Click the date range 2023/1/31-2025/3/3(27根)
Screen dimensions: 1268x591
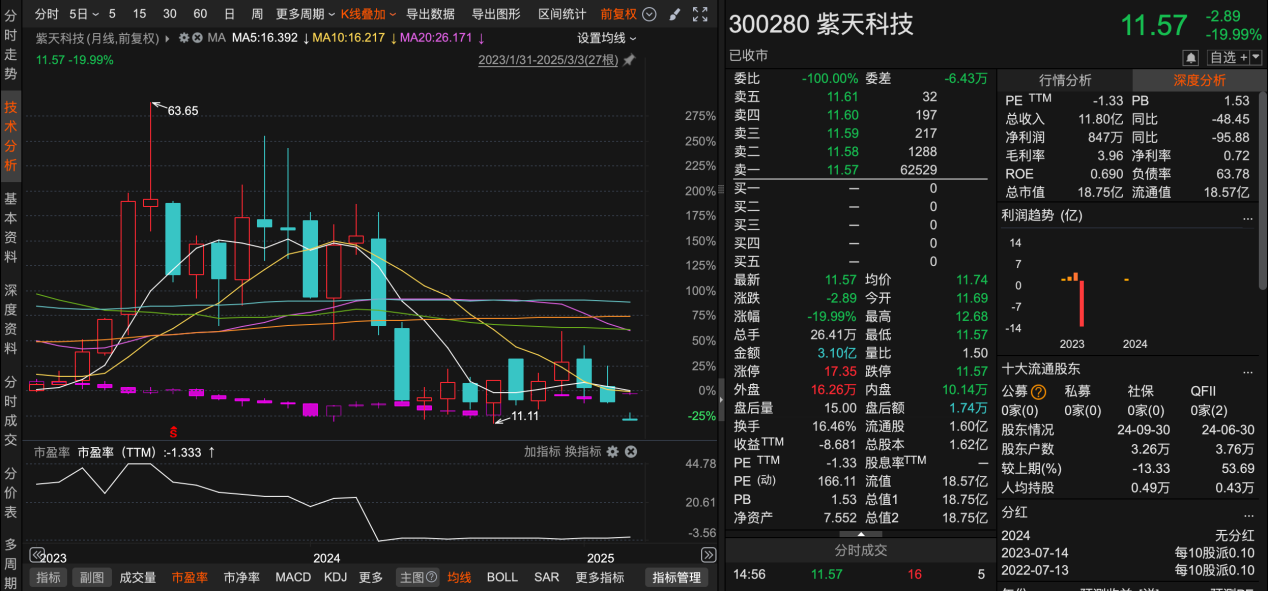pyautogui.click(x=548, y=60)
